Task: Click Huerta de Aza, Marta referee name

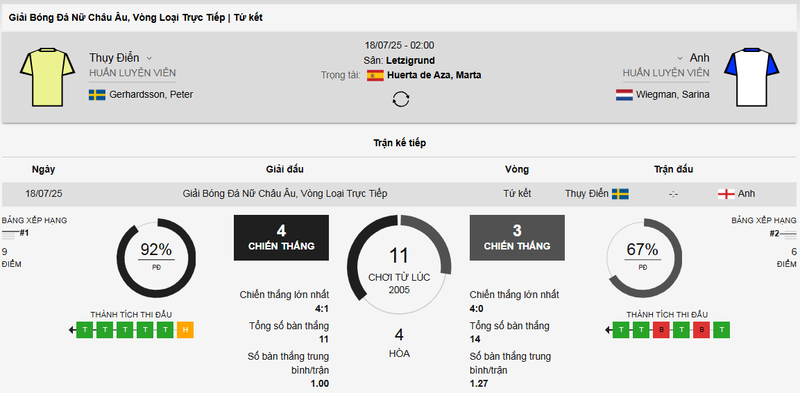Action: pyautogui.click(x=434, y=76)
